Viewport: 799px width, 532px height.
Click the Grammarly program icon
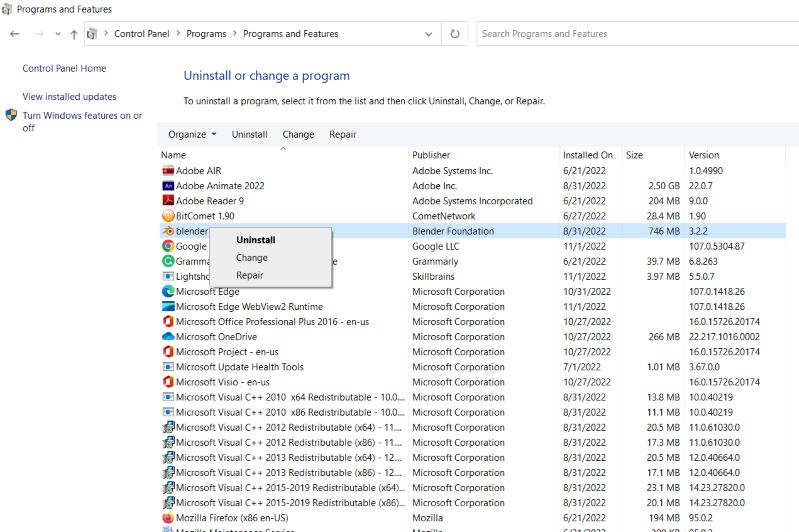click(x=168, y=261)
